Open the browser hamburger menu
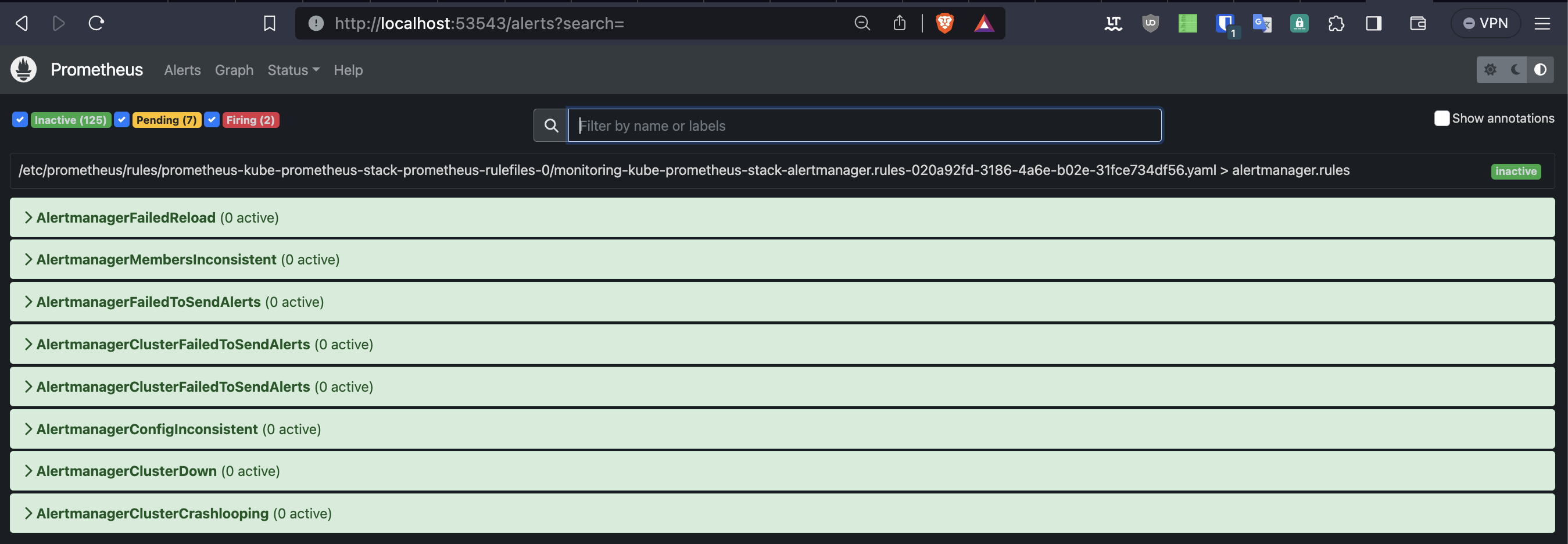The width and height of the screenshot is (1568, 544). click(1542, 23)
